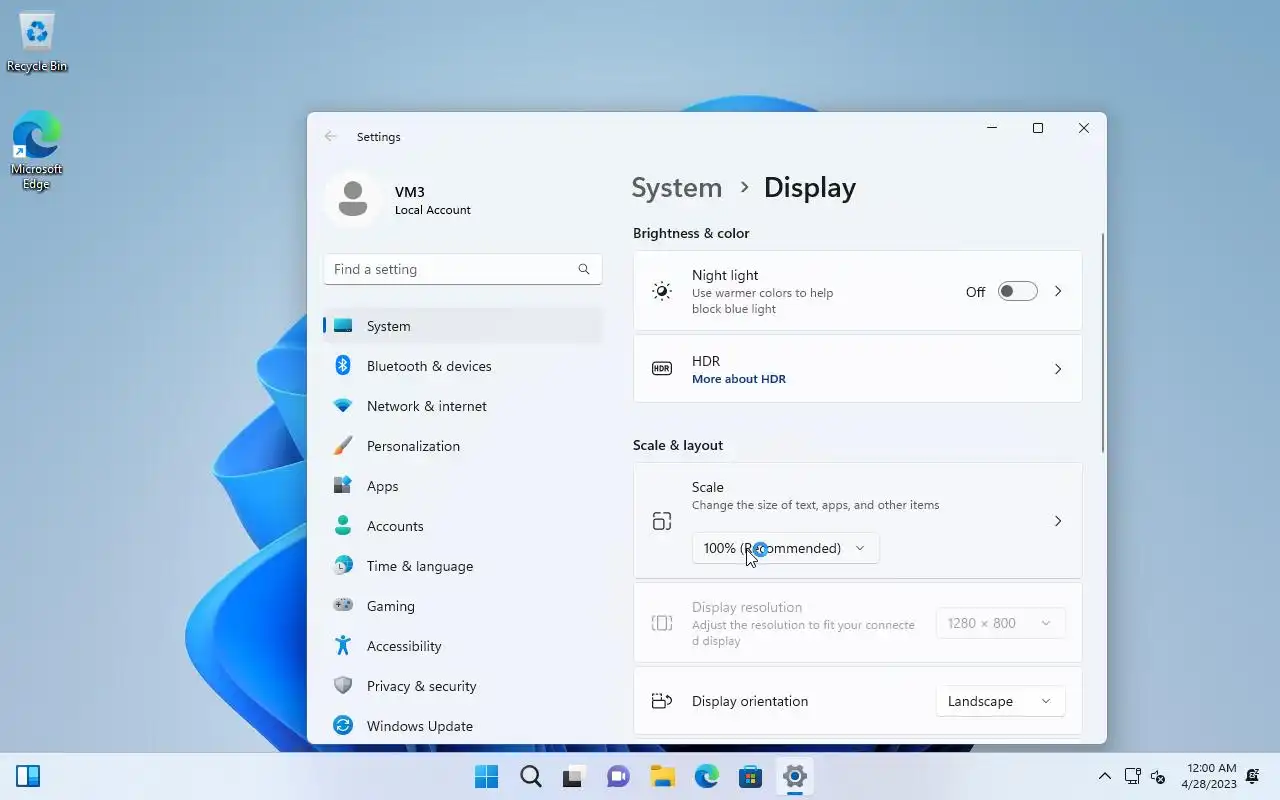Viewport: 1280px width, 800px height.
Task: Open the HDR settings chevron
Action: tap(1058, 369)
